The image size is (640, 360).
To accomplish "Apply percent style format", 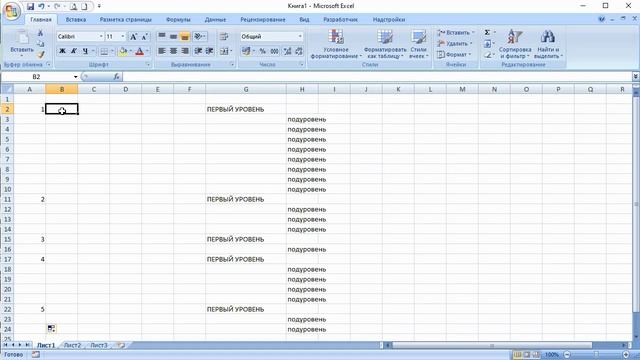I will click(262, 51).
